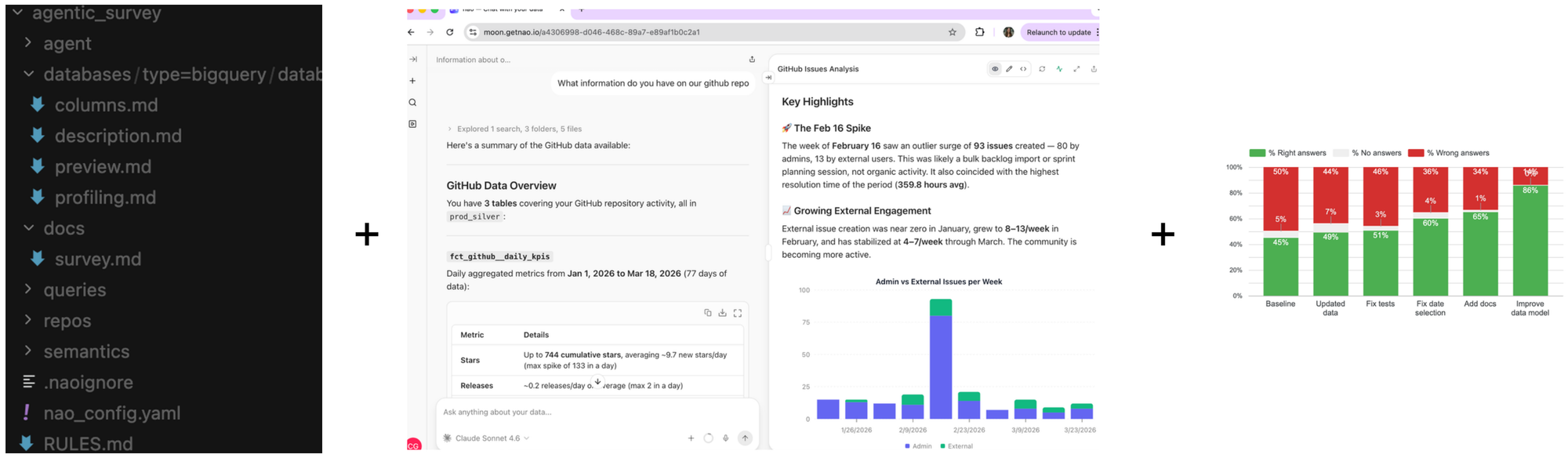Image resolution: width=1568 pixels, height=458 pixels.
Task: Click the browser forward arrow
Action: point(430,32)
